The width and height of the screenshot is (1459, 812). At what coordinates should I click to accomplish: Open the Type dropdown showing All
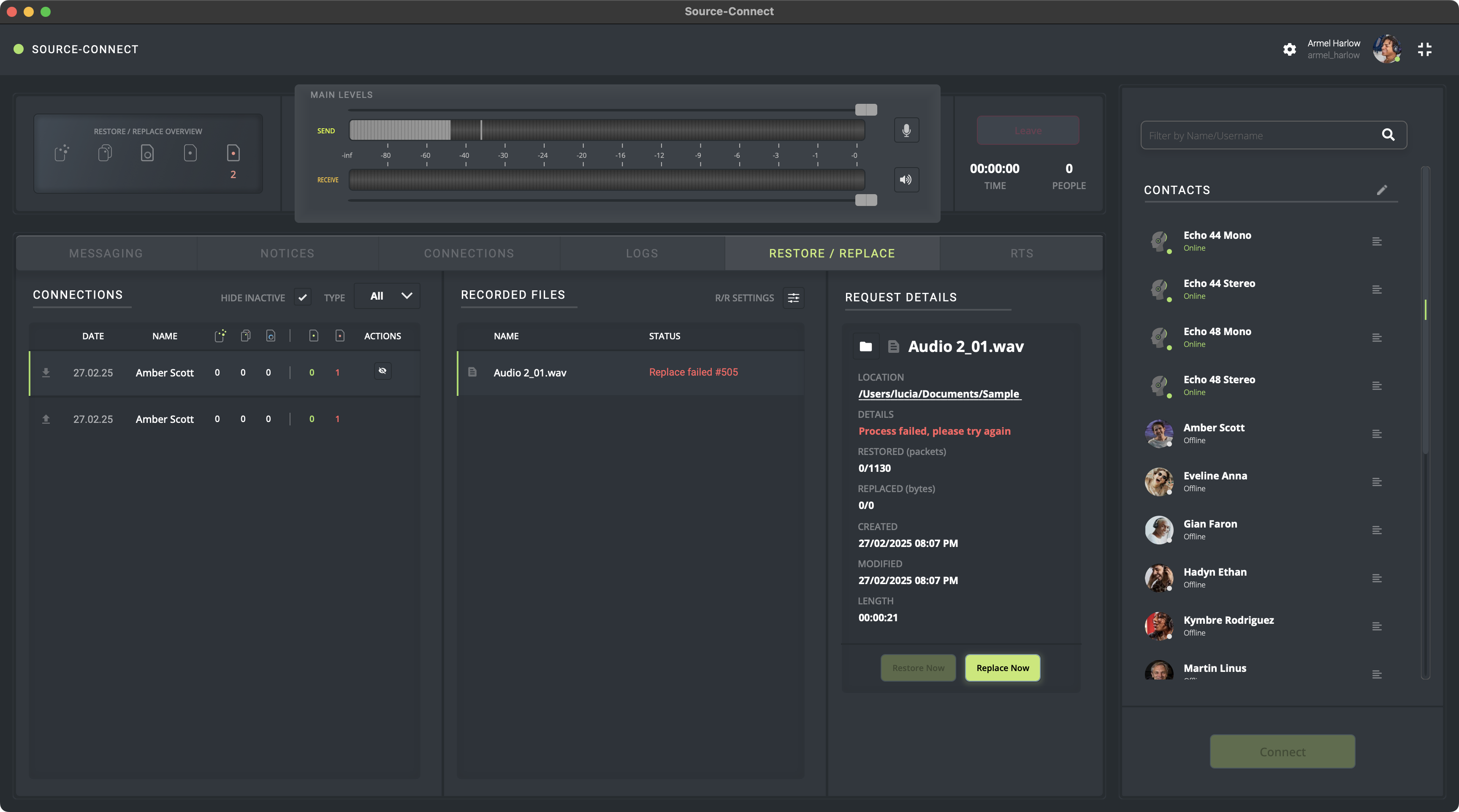(x=388, y=296)
